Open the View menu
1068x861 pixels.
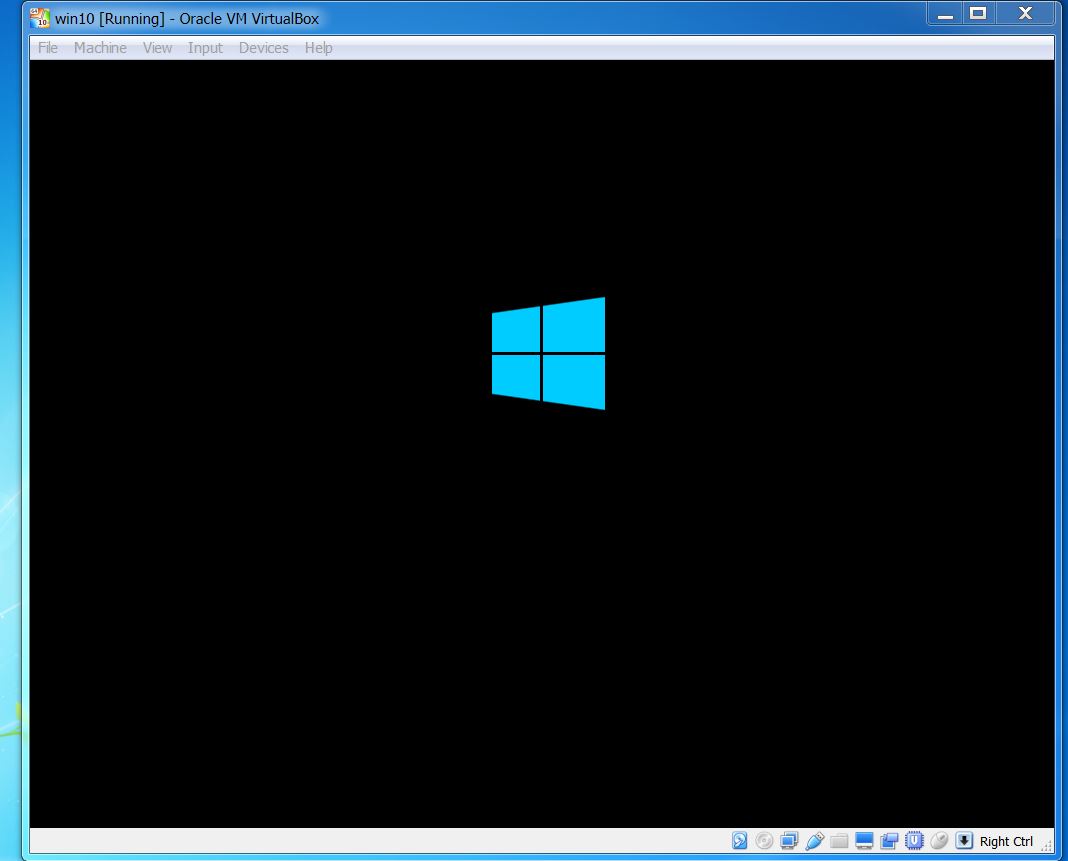[157, 48]
